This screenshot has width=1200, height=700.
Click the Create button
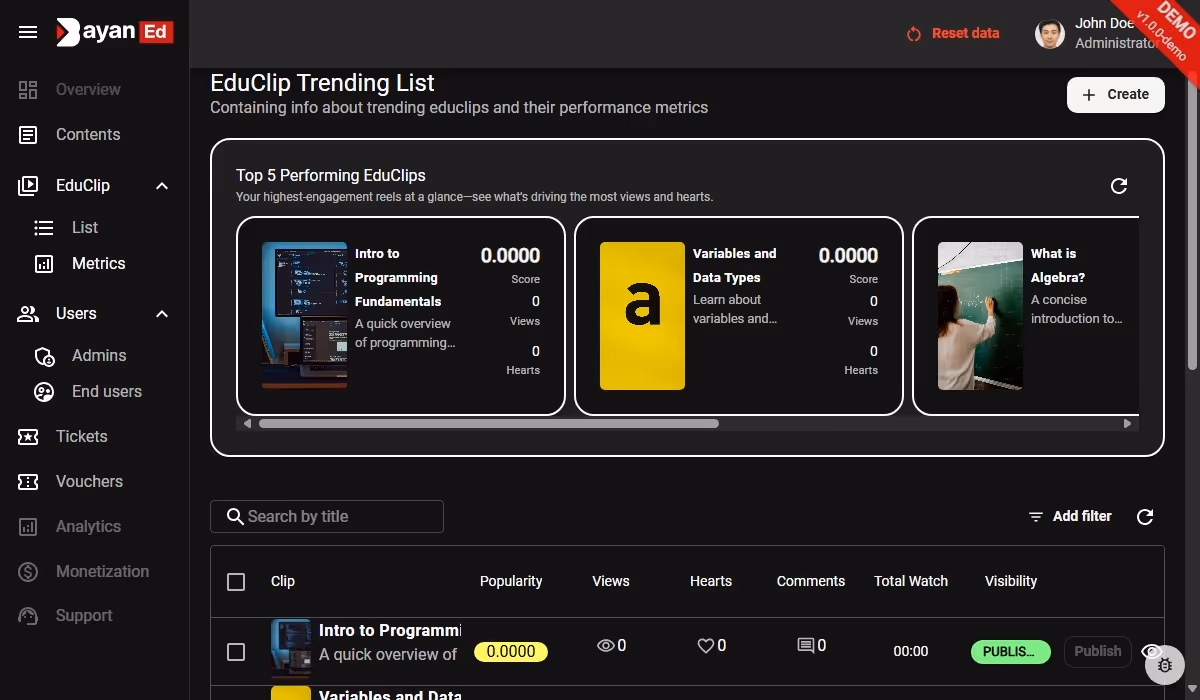[x=1115, y=94]
